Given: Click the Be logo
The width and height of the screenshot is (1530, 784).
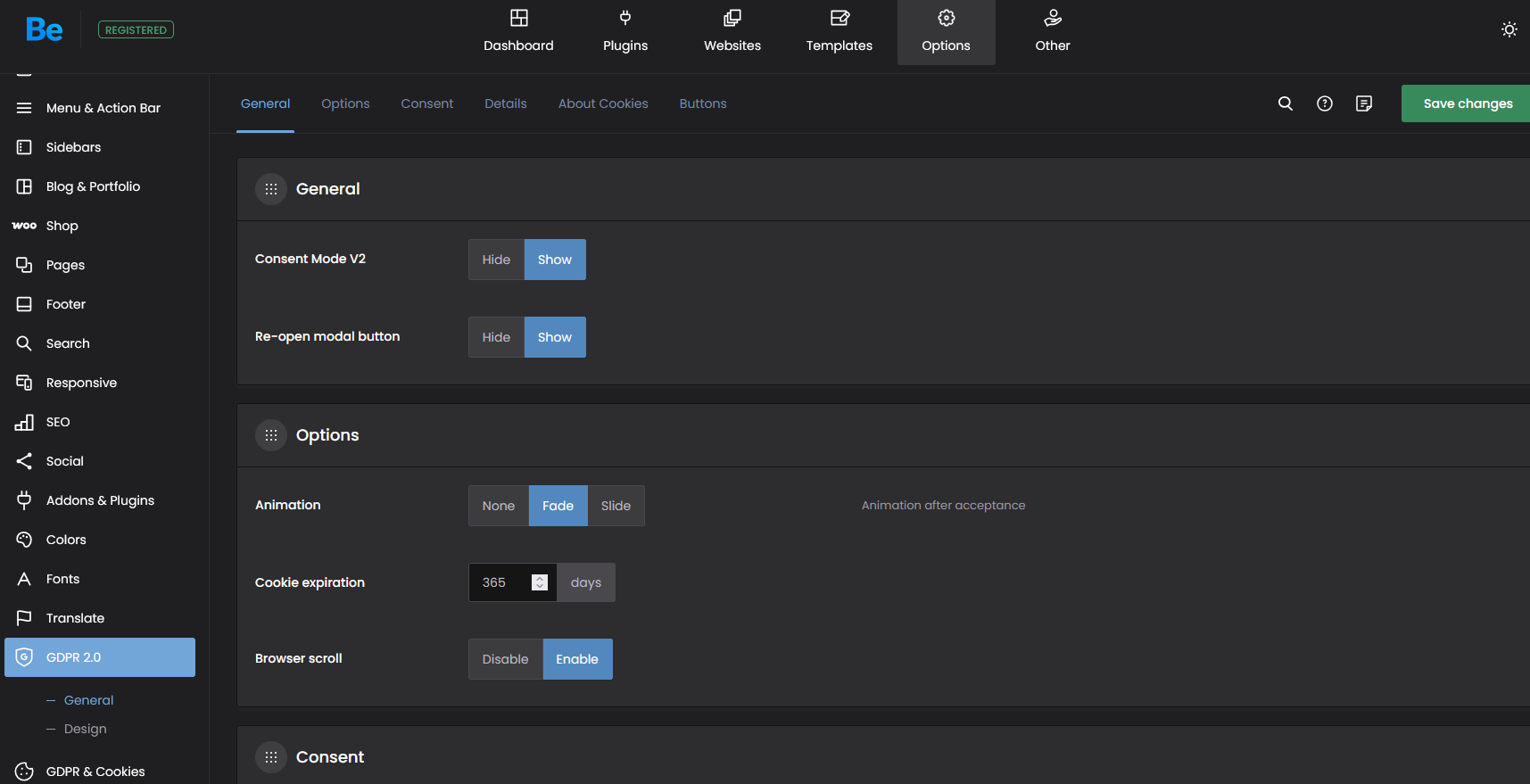Looking at the screenshot, I should [x=44, y=29].
